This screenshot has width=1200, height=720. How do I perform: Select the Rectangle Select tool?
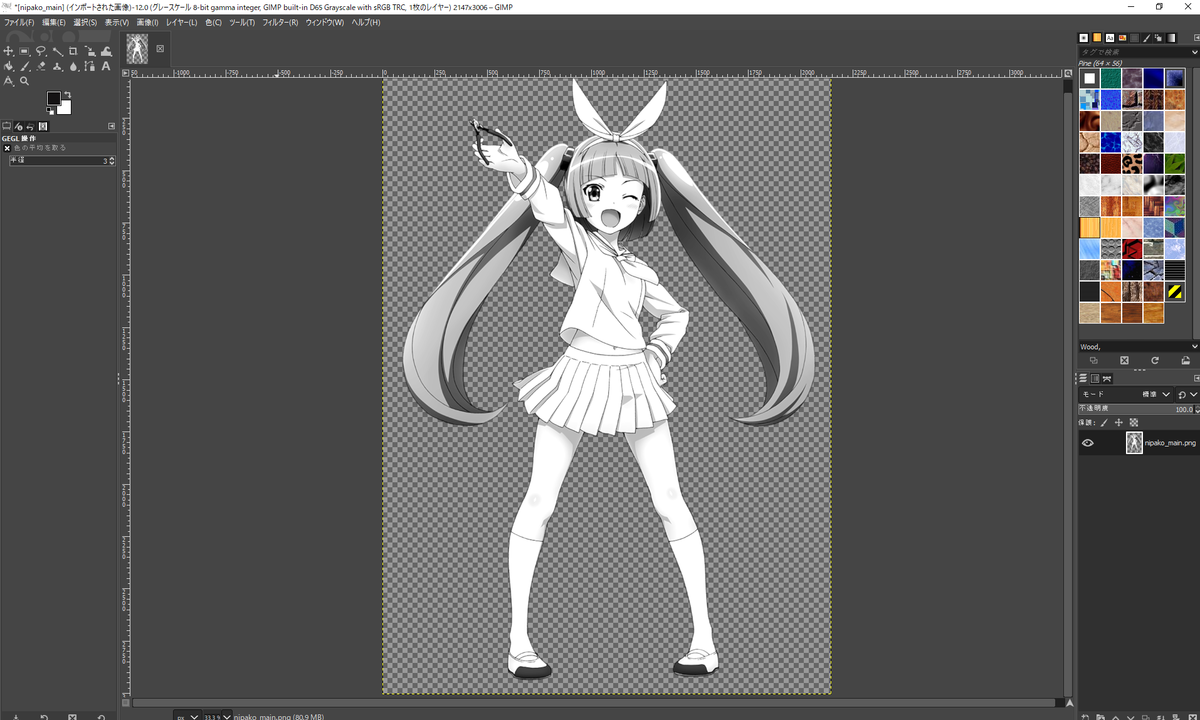[24, 51]
